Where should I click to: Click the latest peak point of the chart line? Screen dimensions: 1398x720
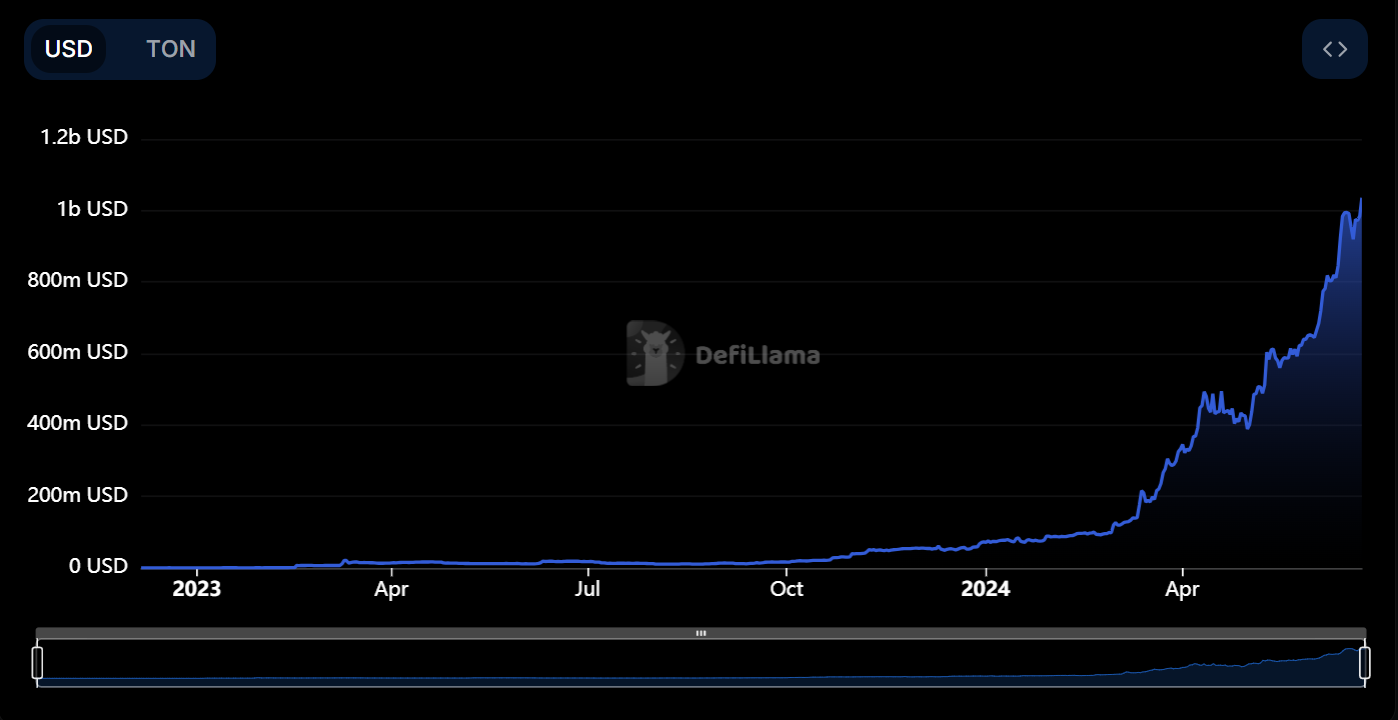pyautogui.click(x=1361, y=199)
